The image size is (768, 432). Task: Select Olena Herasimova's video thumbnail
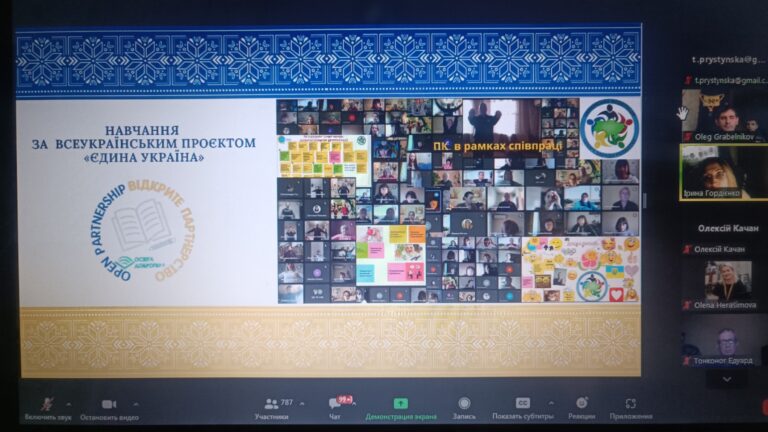[725, 285]
